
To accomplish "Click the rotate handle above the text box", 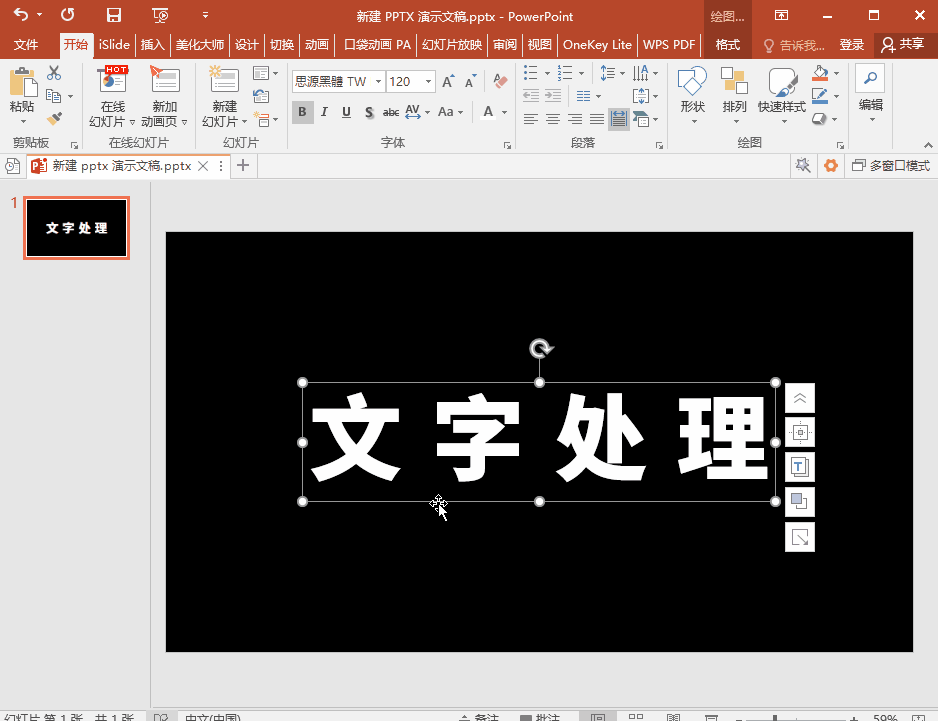I will coord(540,348).
